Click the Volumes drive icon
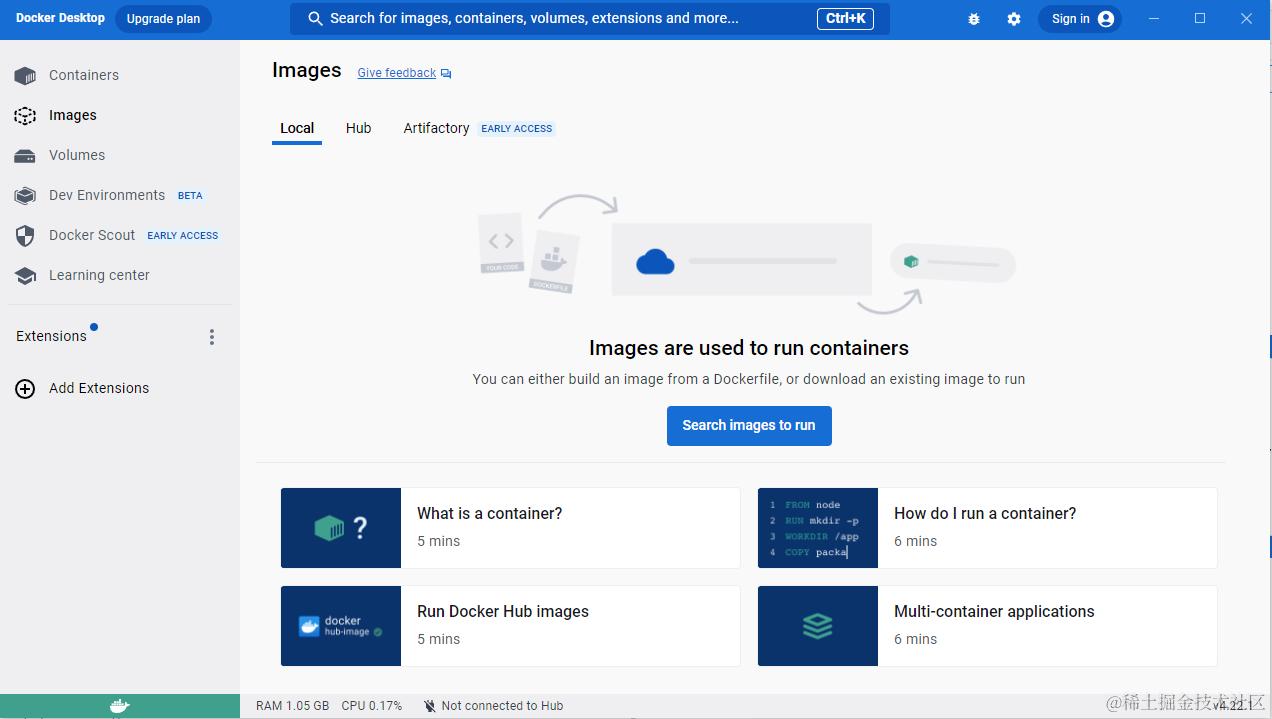This screenshot has width=1272, height=719. [x=25, y=156]
